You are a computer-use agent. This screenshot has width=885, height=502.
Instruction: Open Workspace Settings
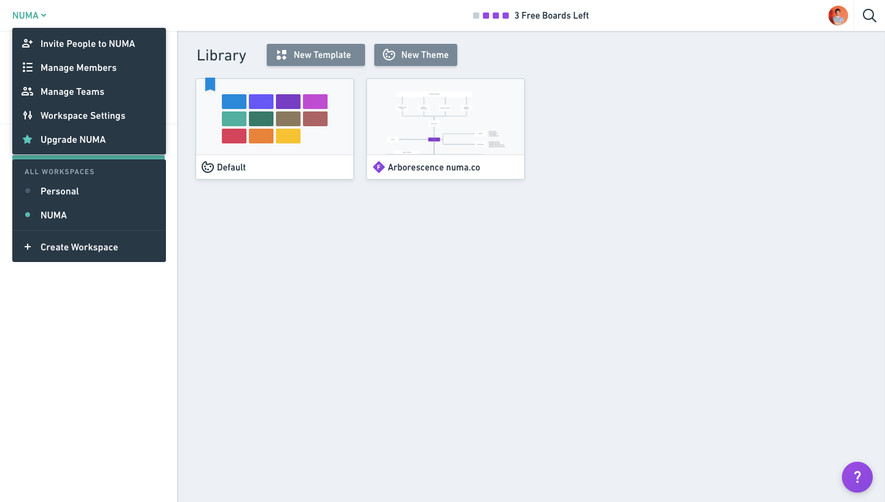tap(89, 116)
